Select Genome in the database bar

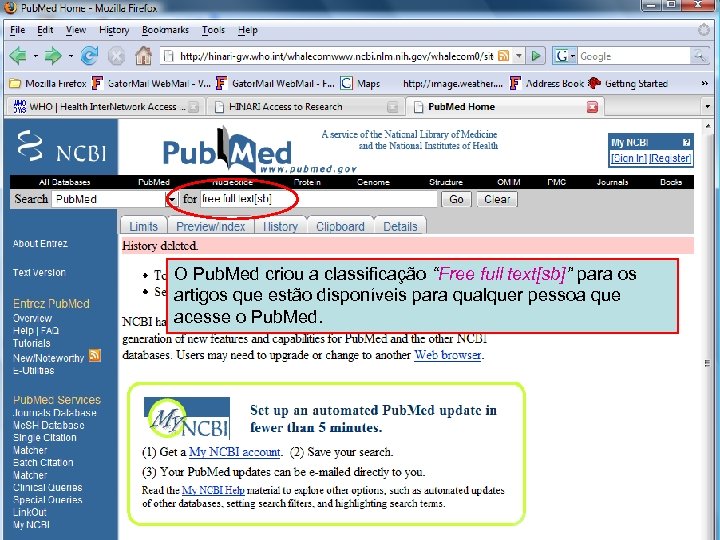pos(373,182)
